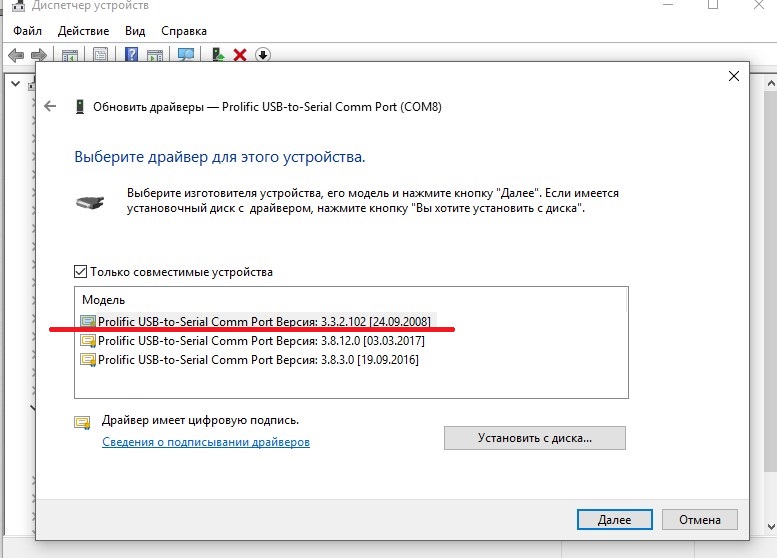Click the device icon beside the 'Обновить драйверы' title
Image resolution: width=777 pixels, height=558 pixels.
(79, 107)
